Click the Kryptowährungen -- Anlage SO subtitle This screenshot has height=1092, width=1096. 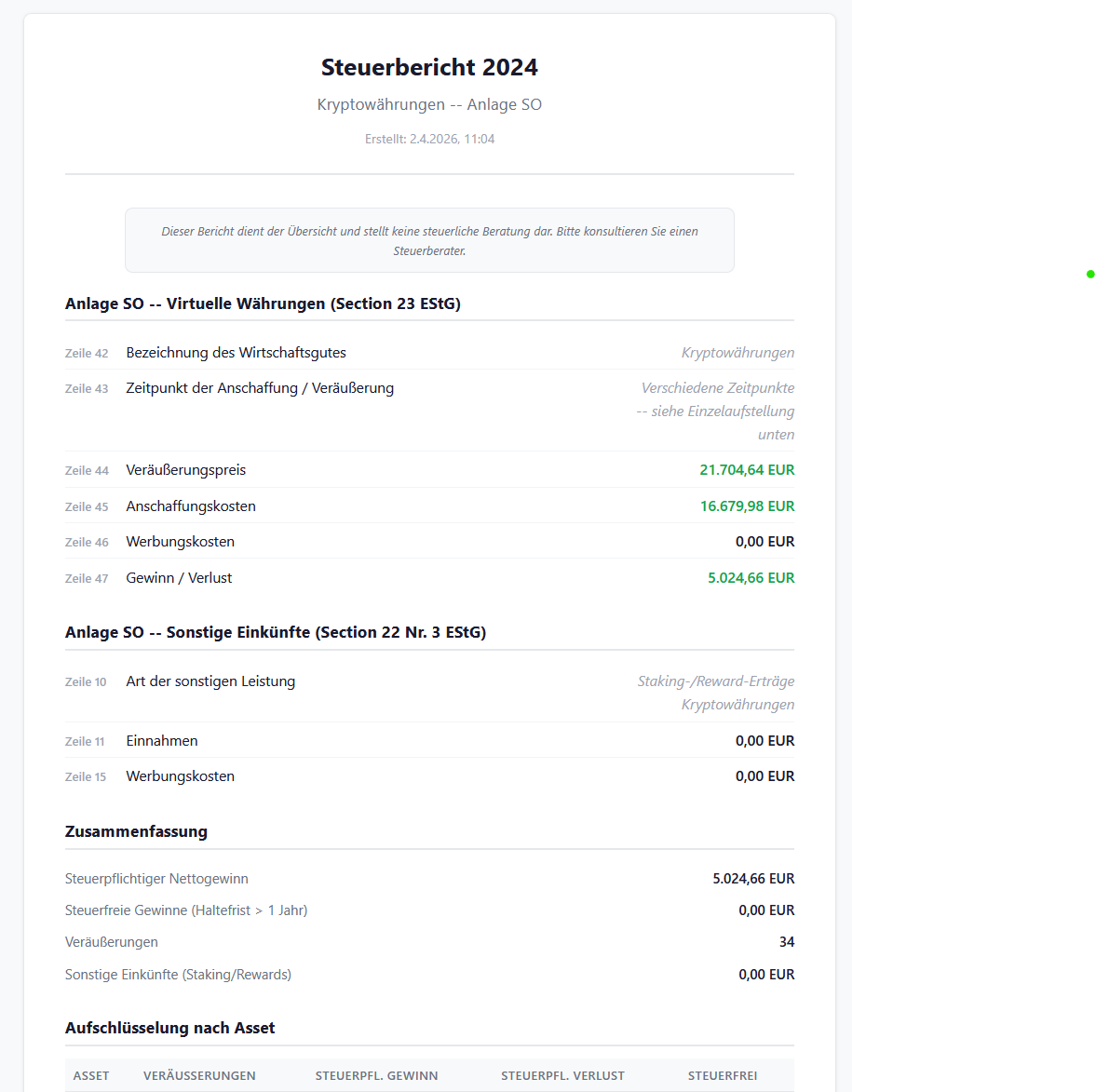pos(429,104)
